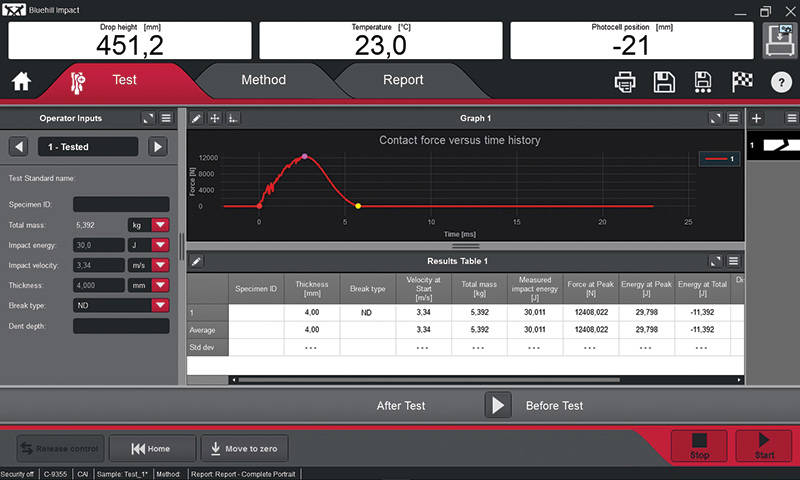This screenshot has height=480, width=800.
Task: Click the pencil edit icon in Results Table 1
Action: tap(197, 261)
